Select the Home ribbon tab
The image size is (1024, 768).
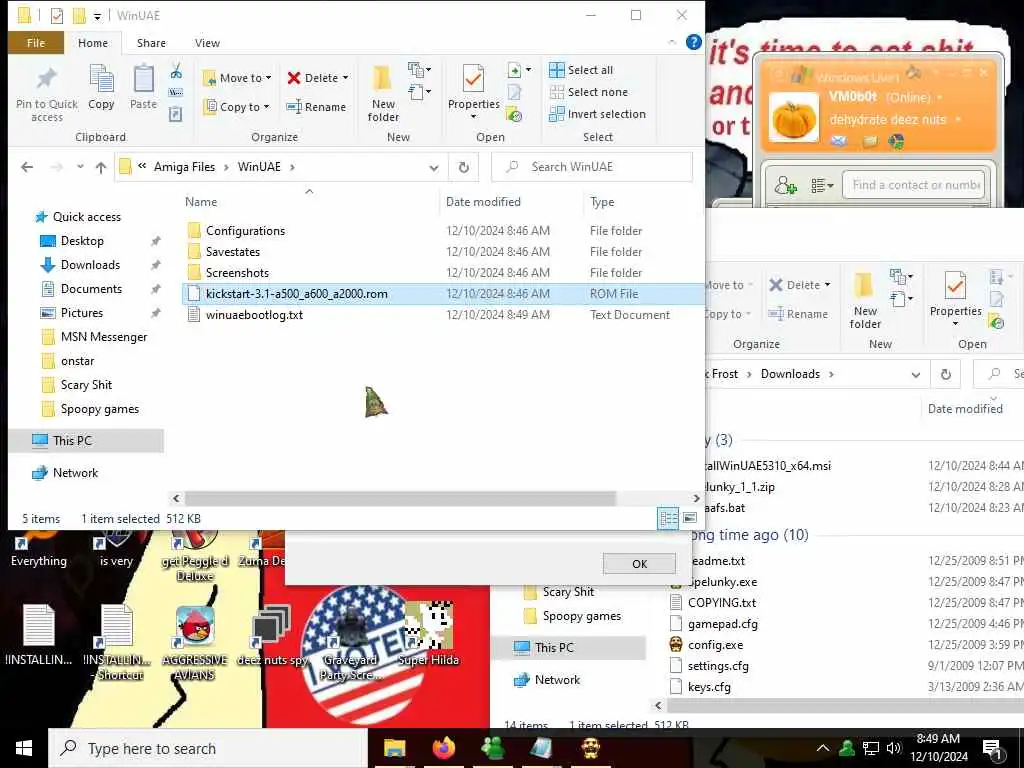click(93, 43)
